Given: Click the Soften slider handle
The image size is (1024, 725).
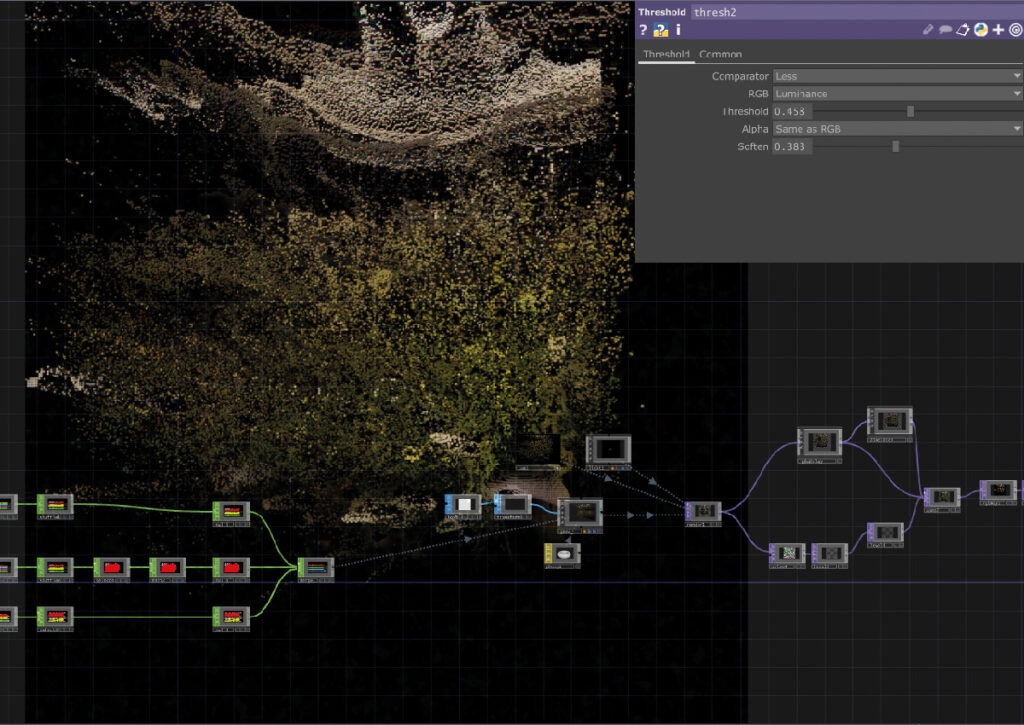Looking at the screenshot, I should pos(895,146).
